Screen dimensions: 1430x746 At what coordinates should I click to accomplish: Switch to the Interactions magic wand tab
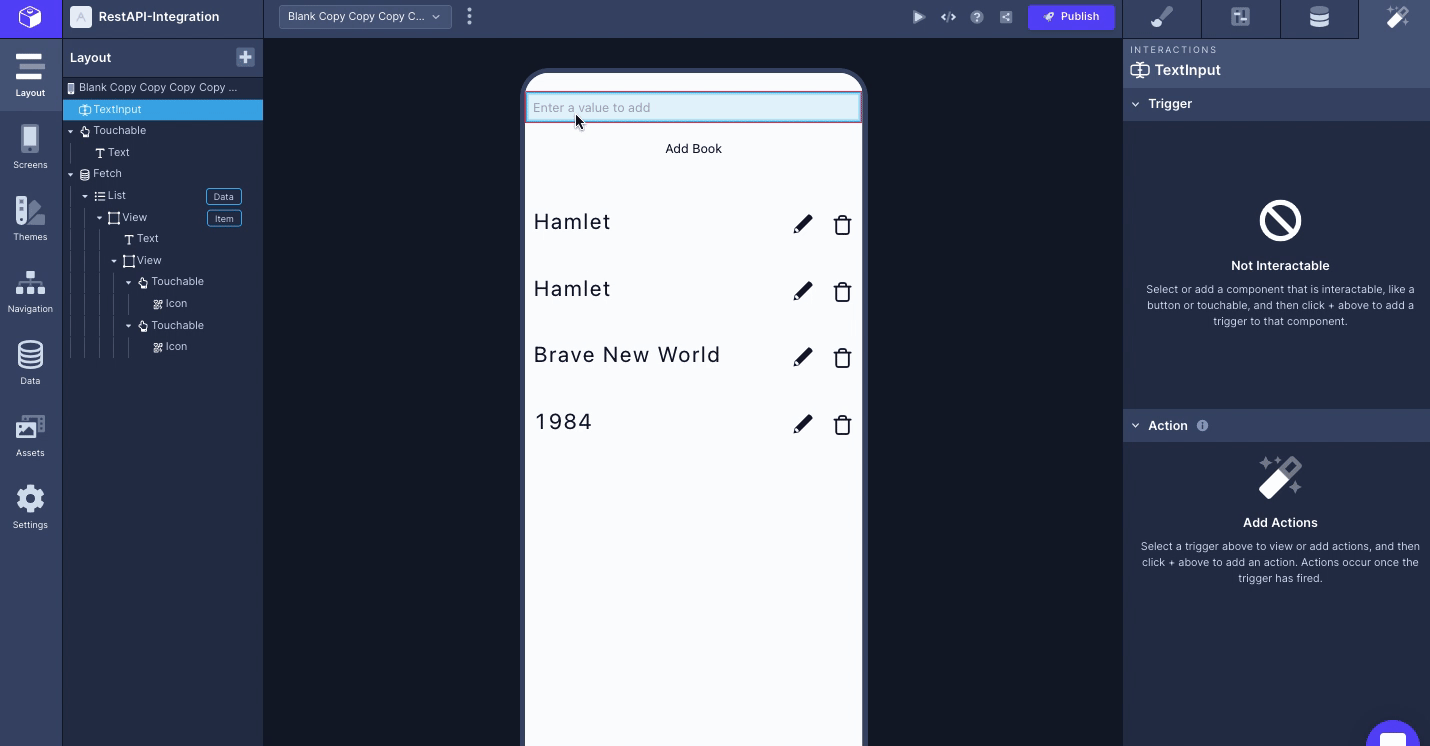(1396, 18)
